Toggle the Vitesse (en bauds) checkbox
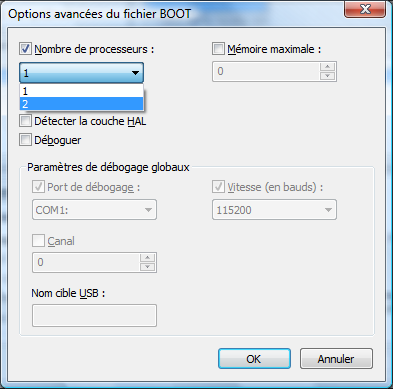Image resolution: width=393 pixels, height=389 pixels. pyautogui.click(x=218, y=187)
